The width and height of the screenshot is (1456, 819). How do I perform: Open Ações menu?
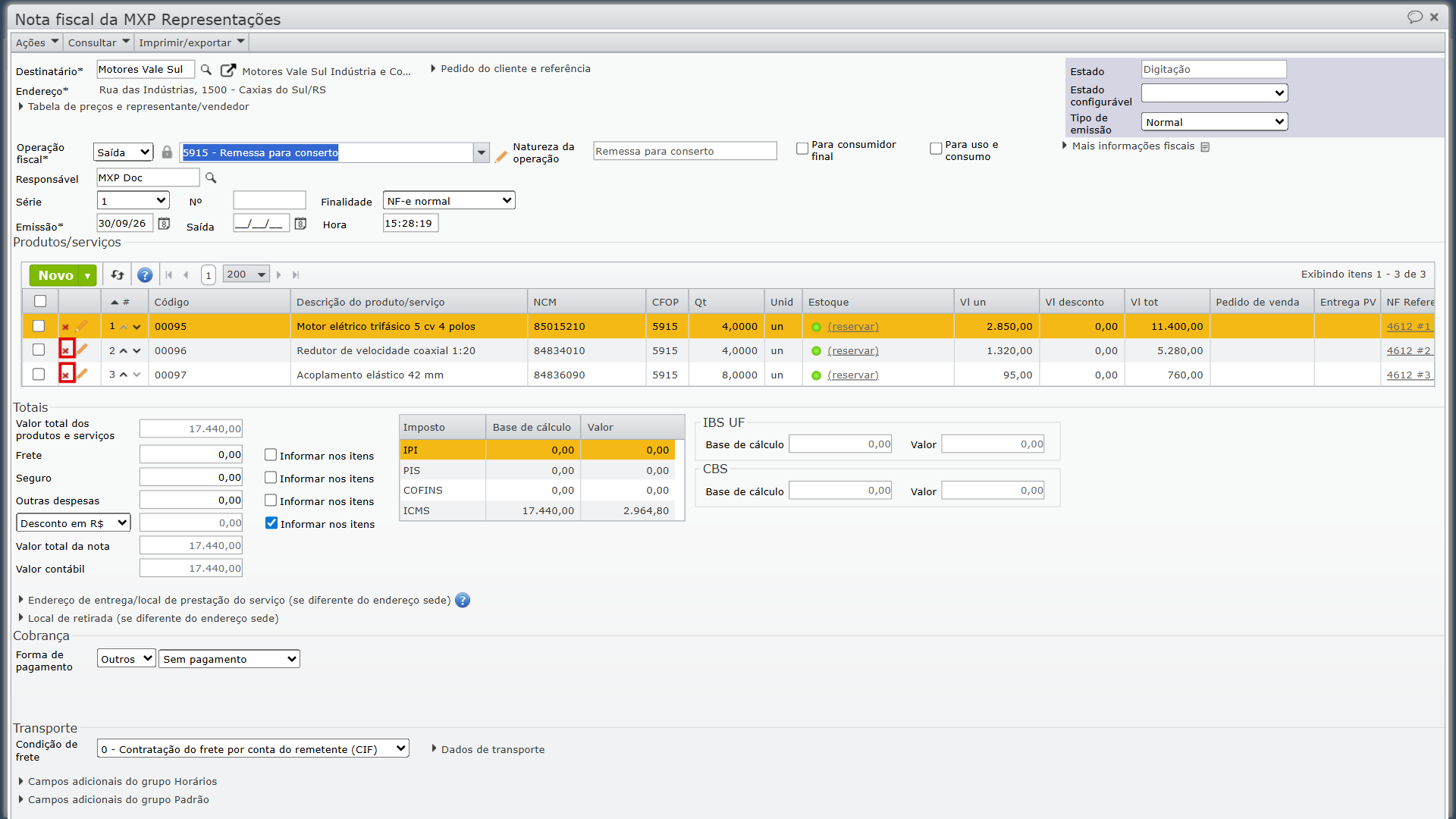[x=36, y=42]
